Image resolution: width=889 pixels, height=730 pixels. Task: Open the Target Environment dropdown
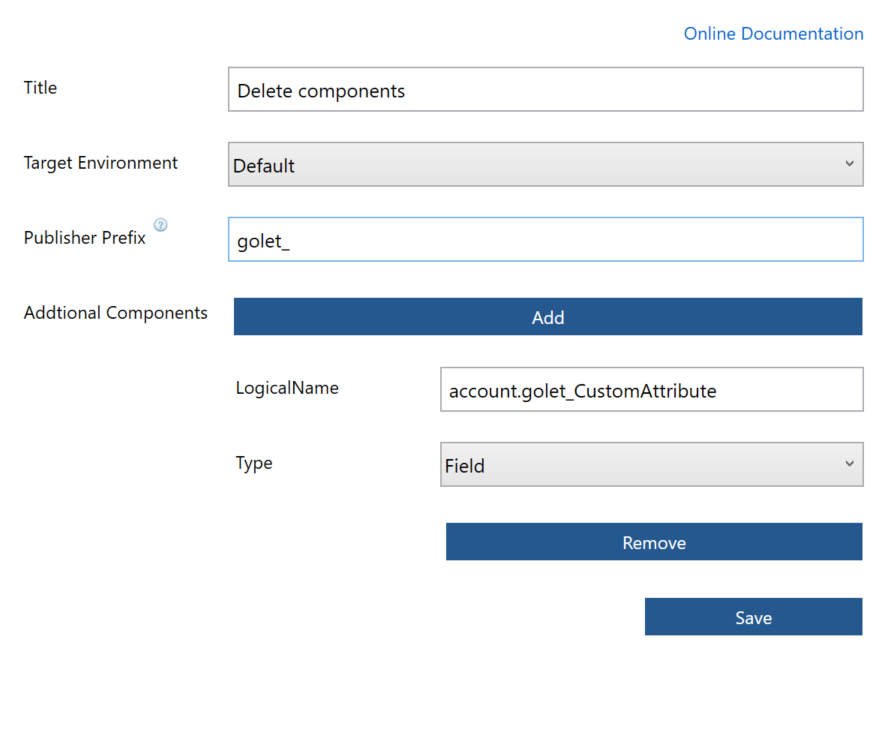coord(545,165)
